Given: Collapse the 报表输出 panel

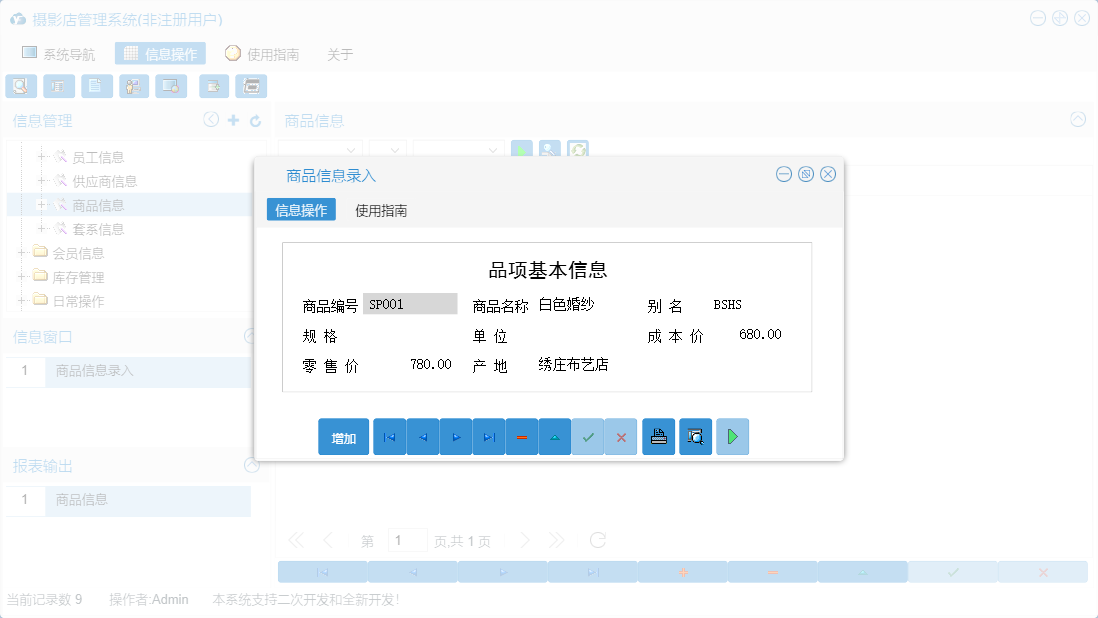Looking at the screenshot, I should click(x=252, y=465).
